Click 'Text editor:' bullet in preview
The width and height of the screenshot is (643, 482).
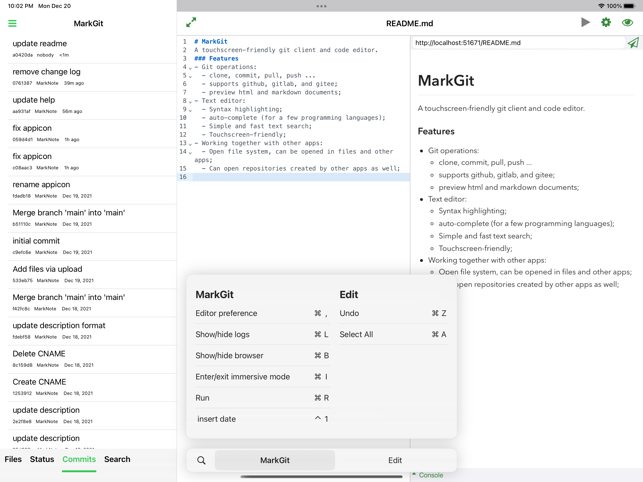pyautogui.click(x=447, y=199)
